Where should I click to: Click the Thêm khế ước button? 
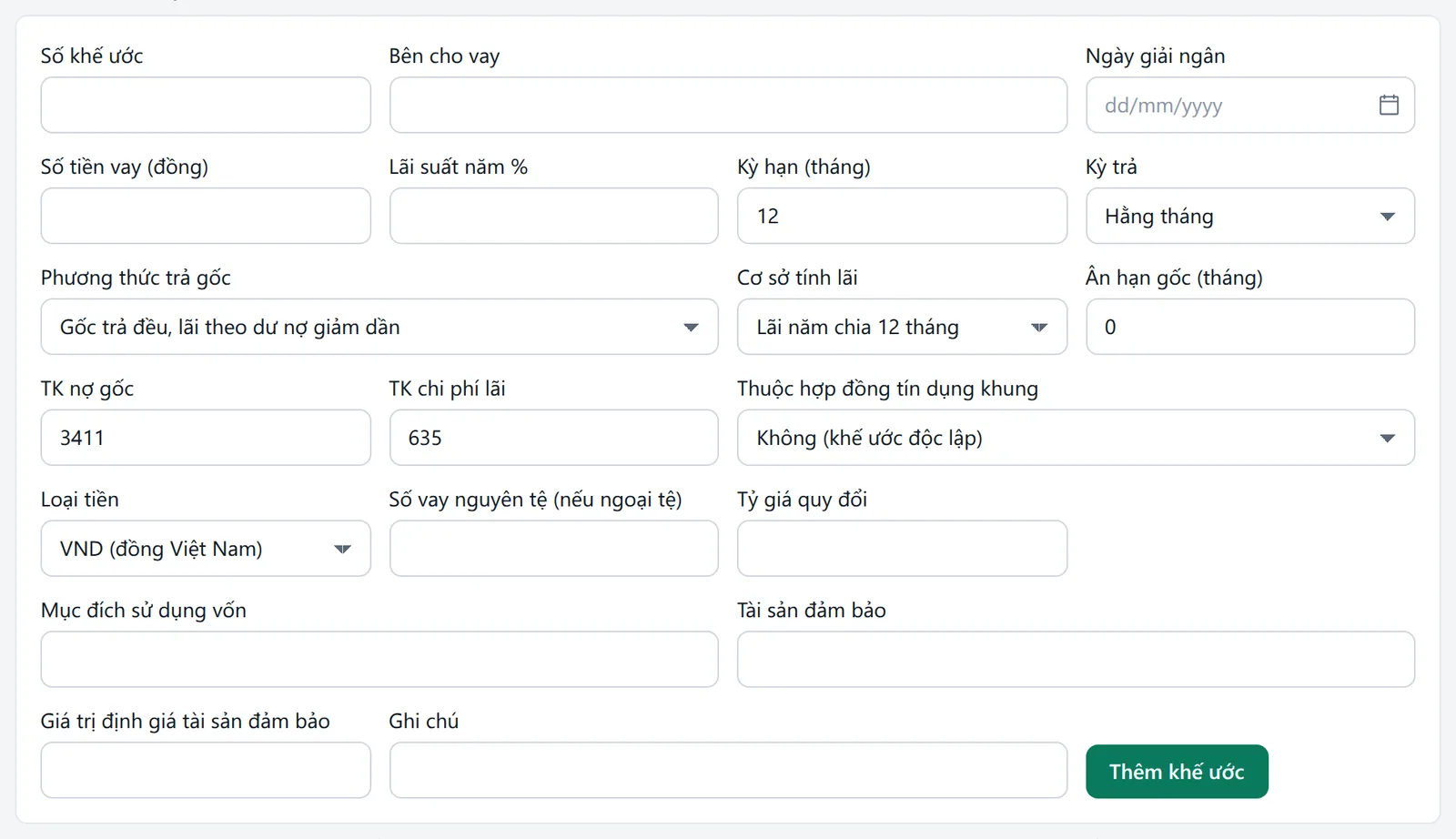coord(1177,772)
